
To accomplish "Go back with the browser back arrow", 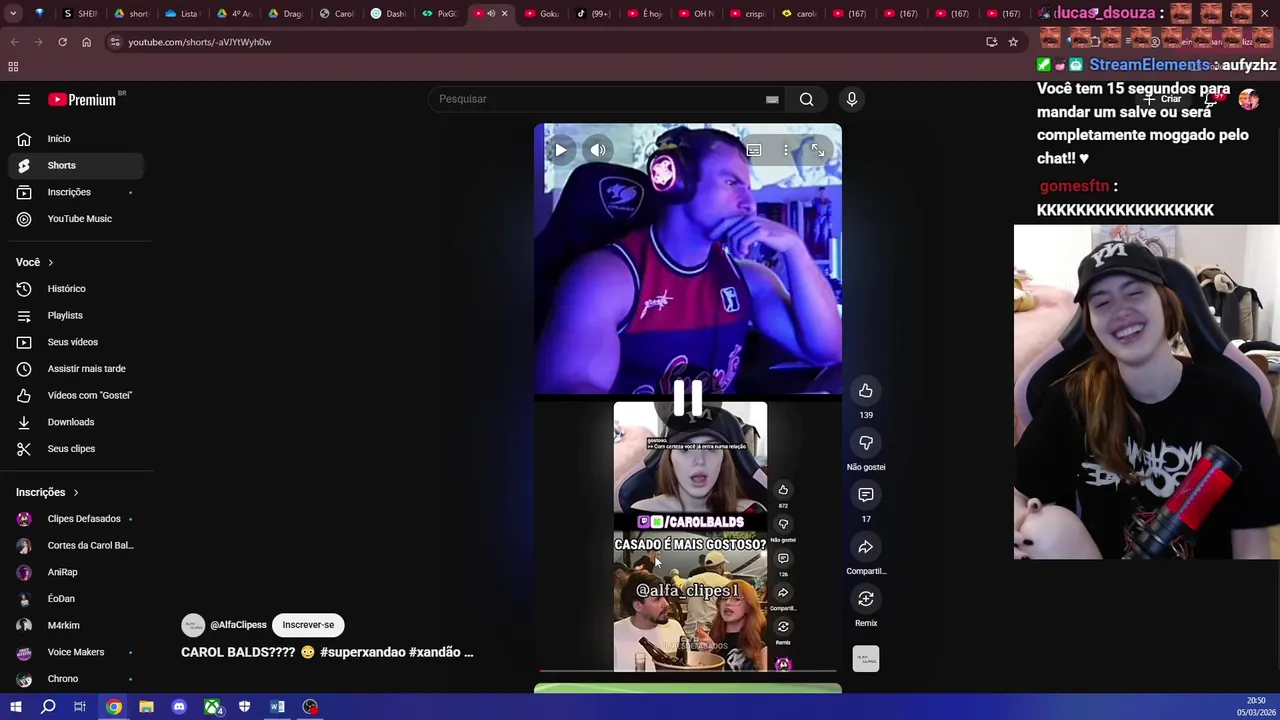I will [x=14, y=42].
